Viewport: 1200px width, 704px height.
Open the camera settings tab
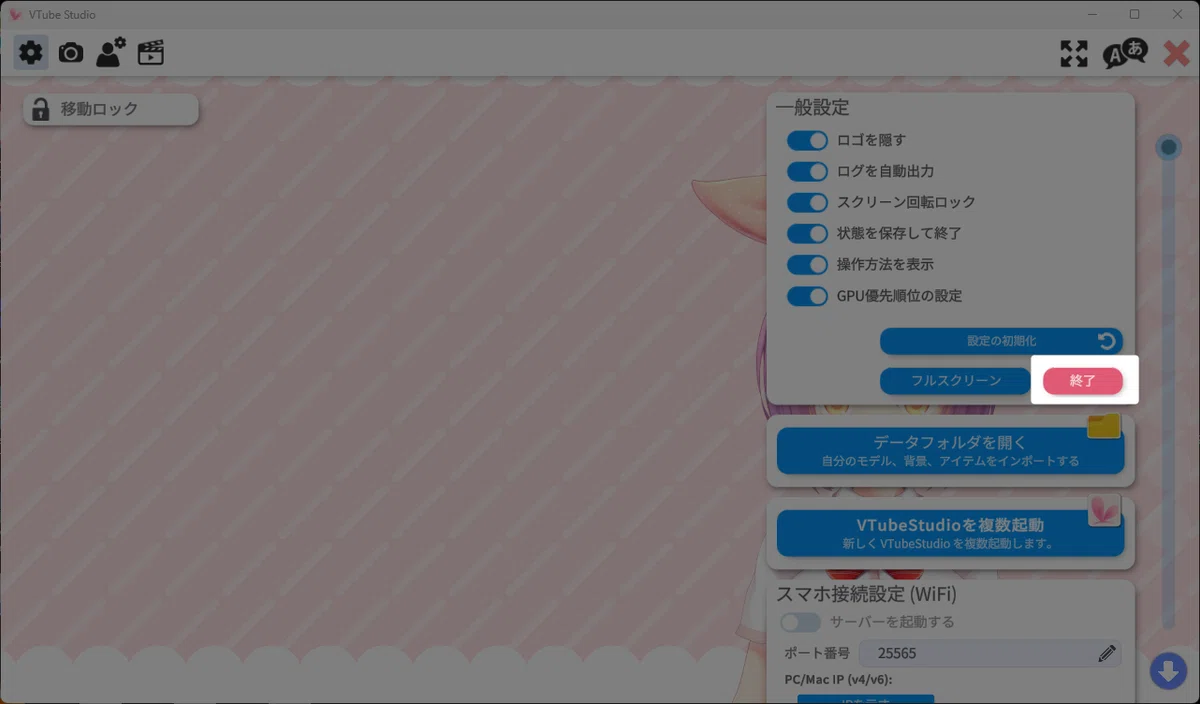[71, 53]
